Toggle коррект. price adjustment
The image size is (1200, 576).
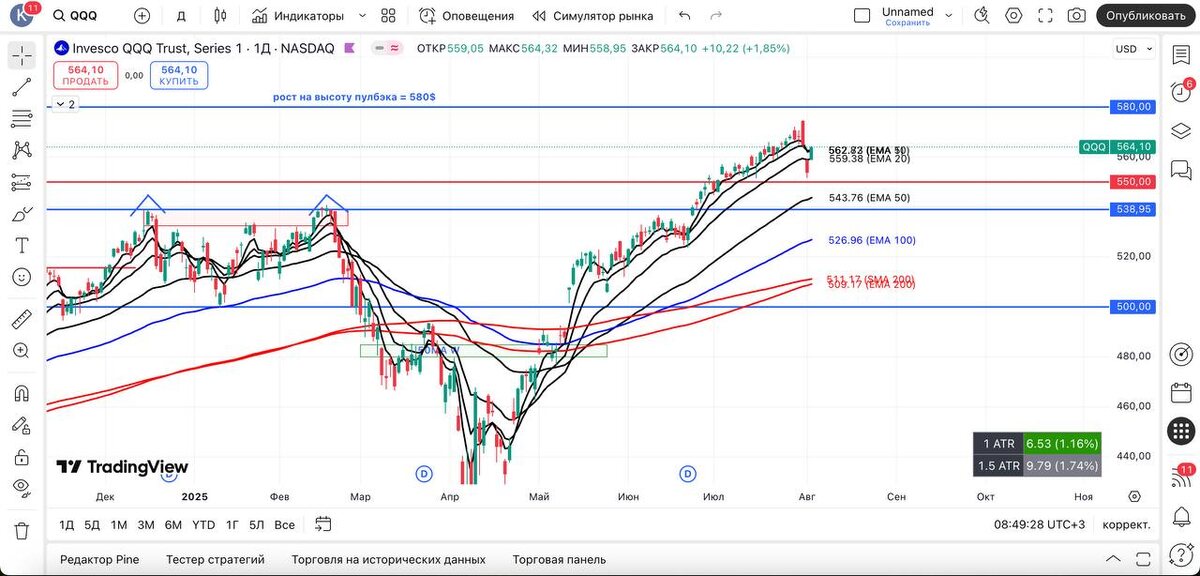[1126, 524]
